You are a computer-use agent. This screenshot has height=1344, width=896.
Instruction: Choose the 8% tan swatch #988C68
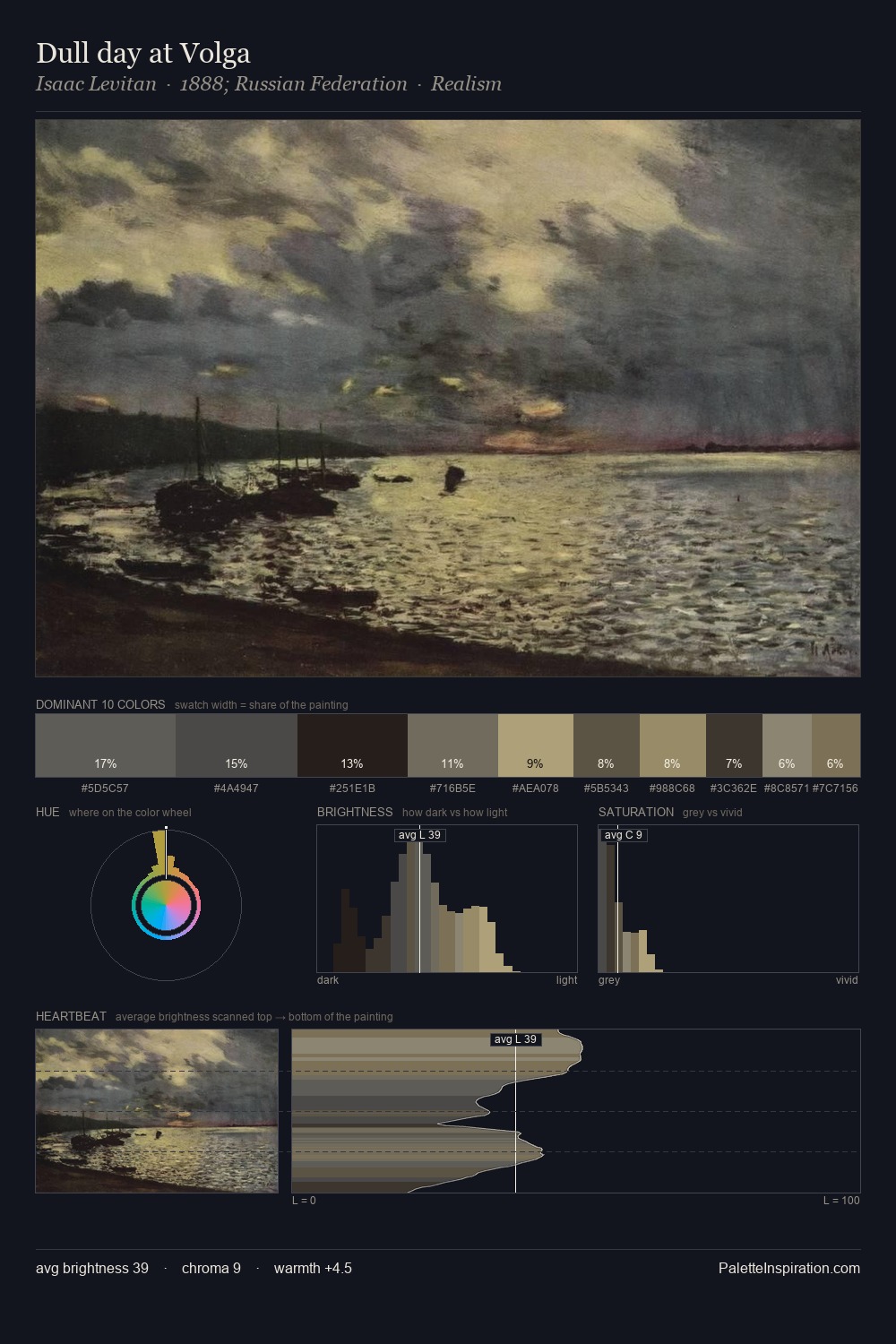673,745
